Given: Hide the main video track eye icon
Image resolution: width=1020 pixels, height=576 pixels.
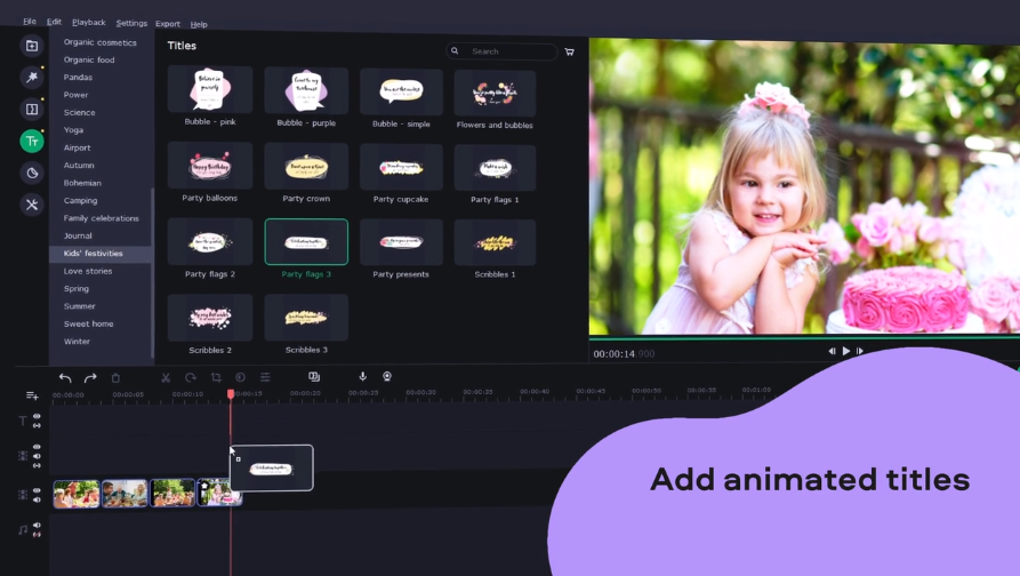Looking at the screenshot, I should (x=37, y=490).
